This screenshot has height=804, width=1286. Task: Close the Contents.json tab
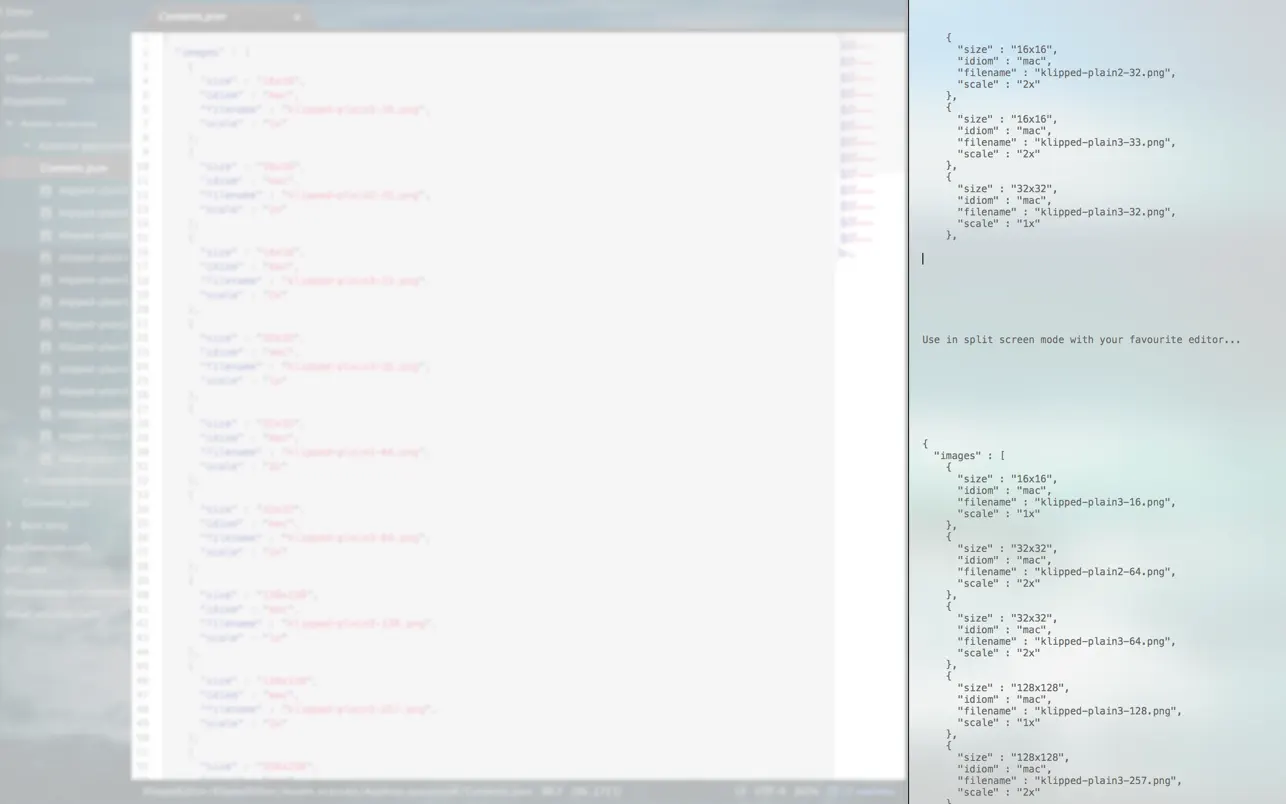point(297,17)
